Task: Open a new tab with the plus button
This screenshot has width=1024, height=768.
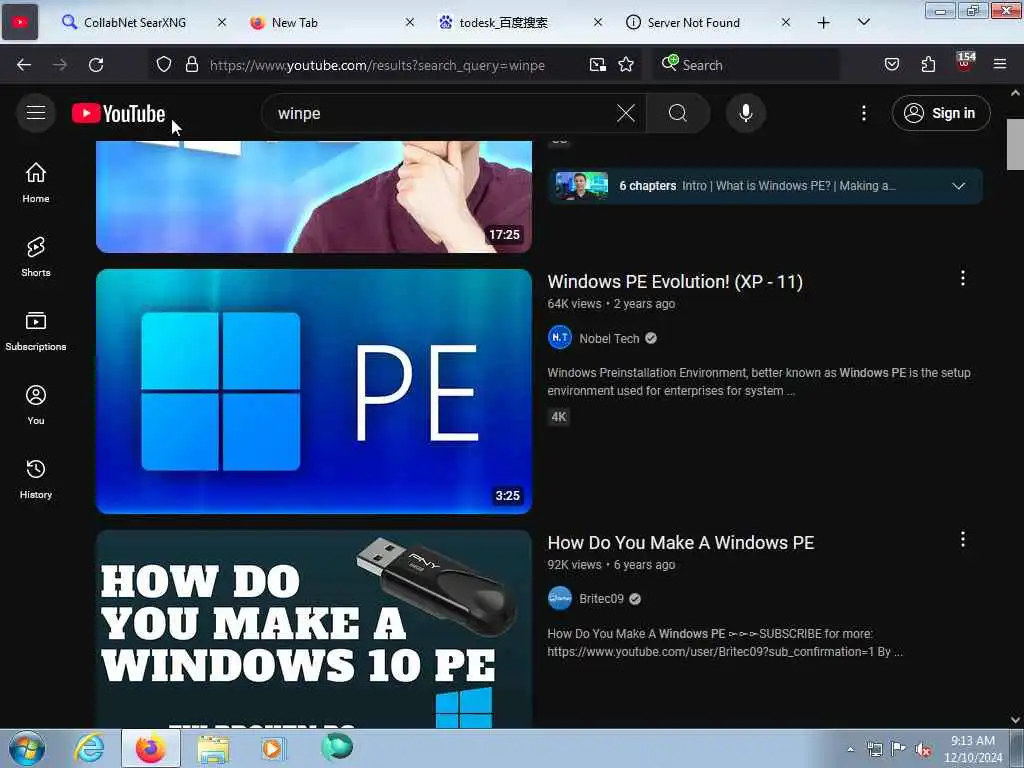Action: (824, 23)
